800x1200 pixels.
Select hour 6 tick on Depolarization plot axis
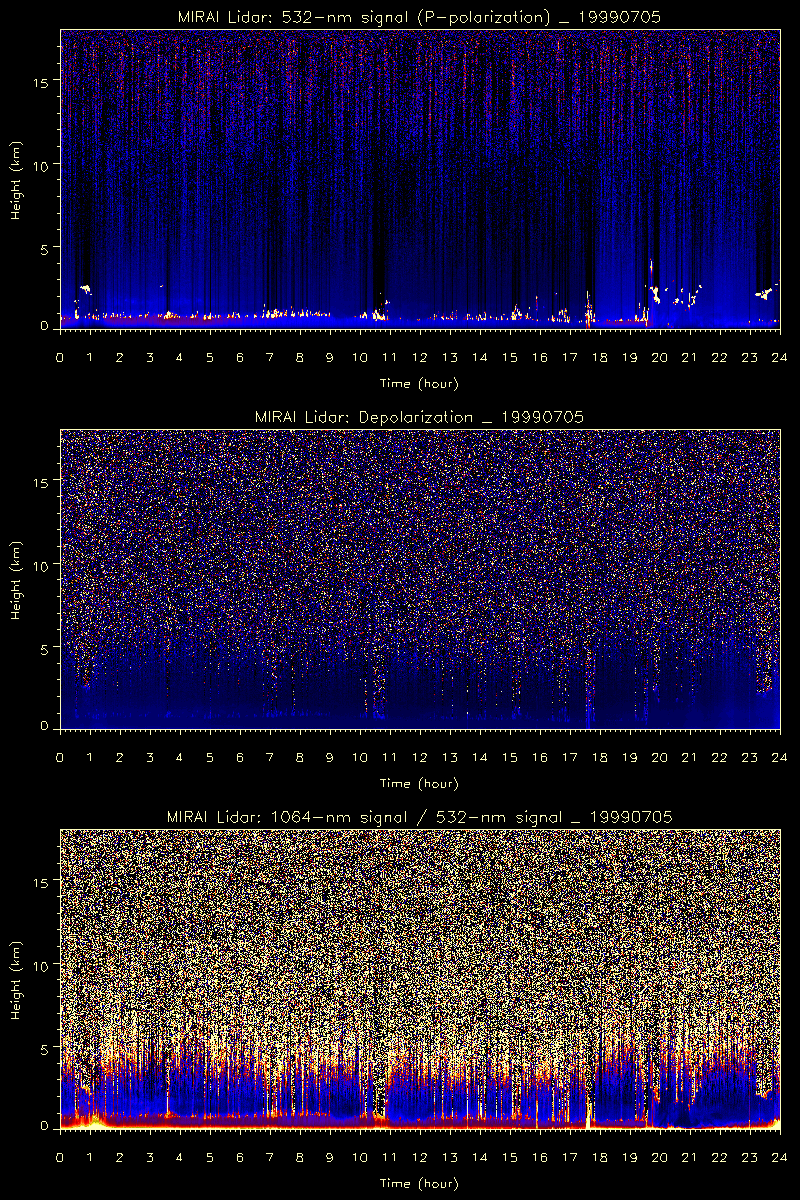click(x=239, y=757)
